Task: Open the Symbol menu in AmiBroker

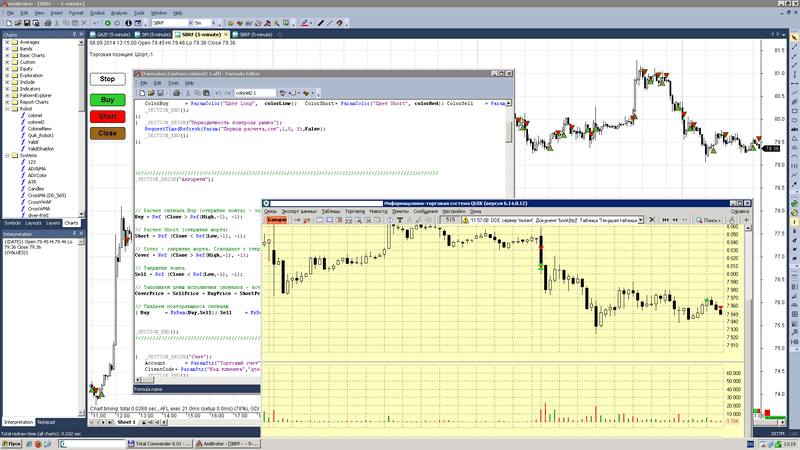Action: [x=97, y=13]
